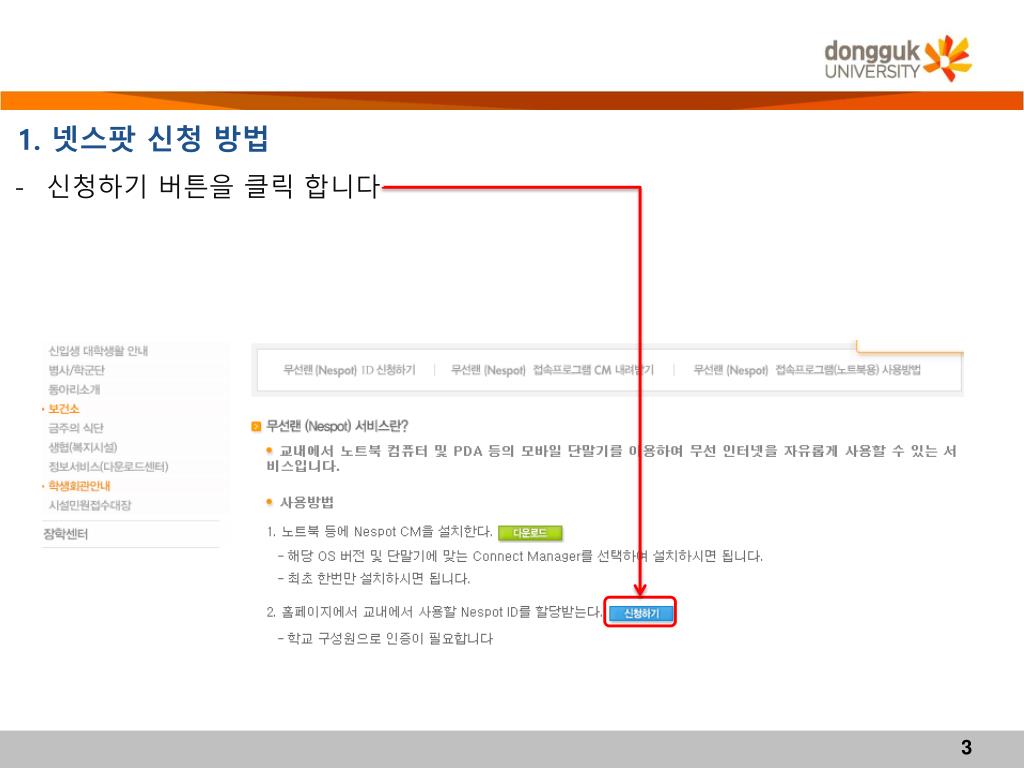Click the Dongguk University logo
This screenshot has width=1024, height=768.
coord(898,59)
